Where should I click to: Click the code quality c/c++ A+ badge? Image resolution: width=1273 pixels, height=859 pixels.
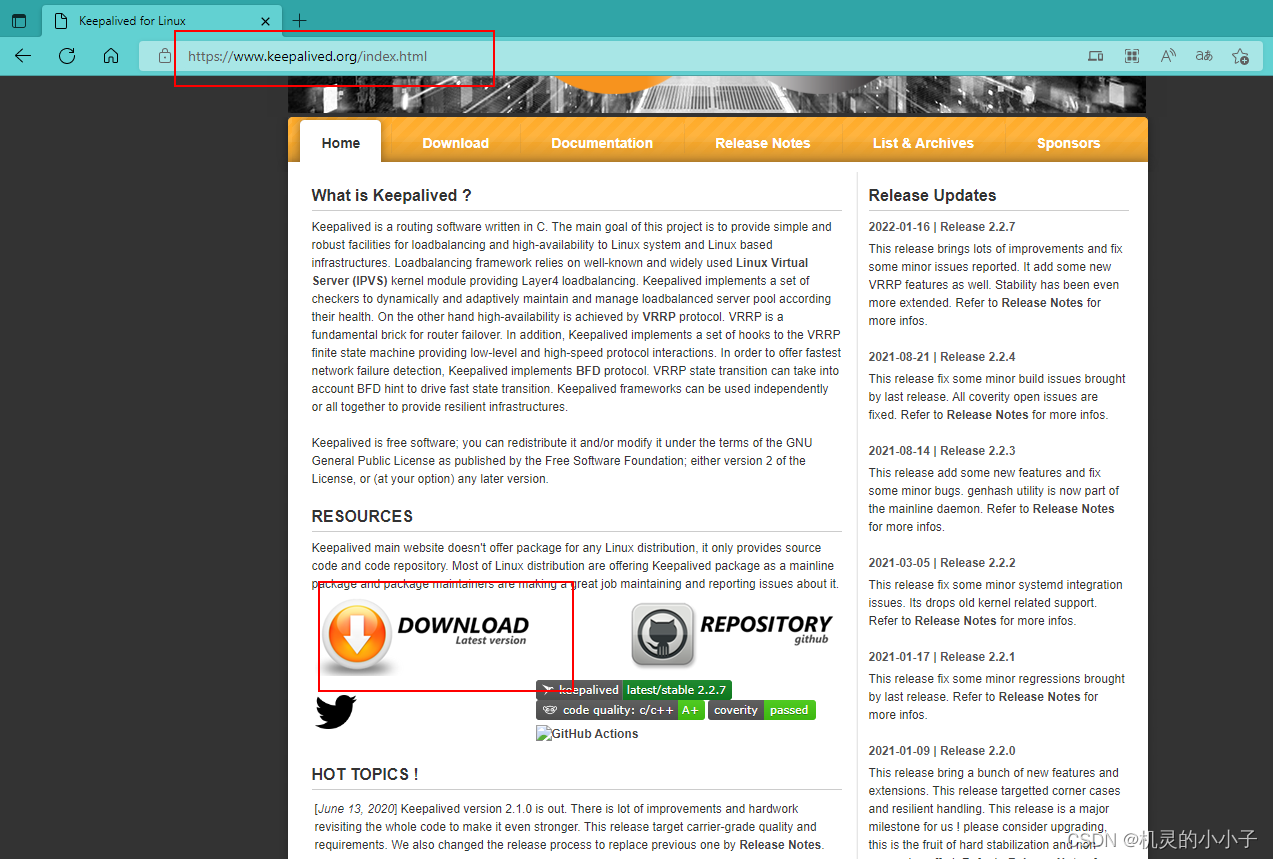pyautogui.click(x=620, y=710)
